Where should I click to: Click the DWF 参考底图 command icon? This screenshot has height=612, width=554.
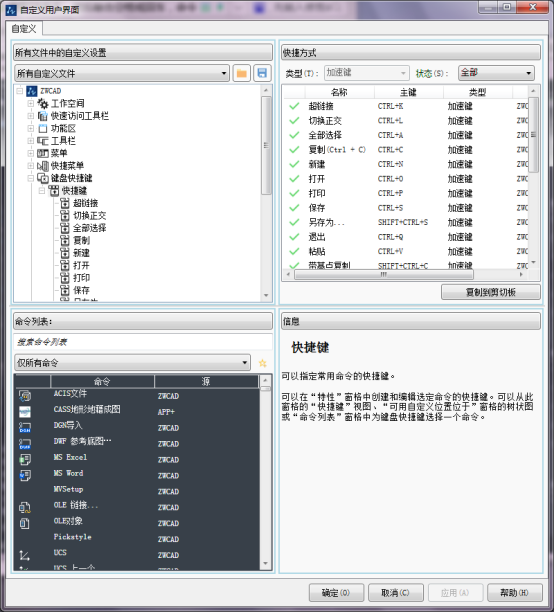tap(25, 444)
